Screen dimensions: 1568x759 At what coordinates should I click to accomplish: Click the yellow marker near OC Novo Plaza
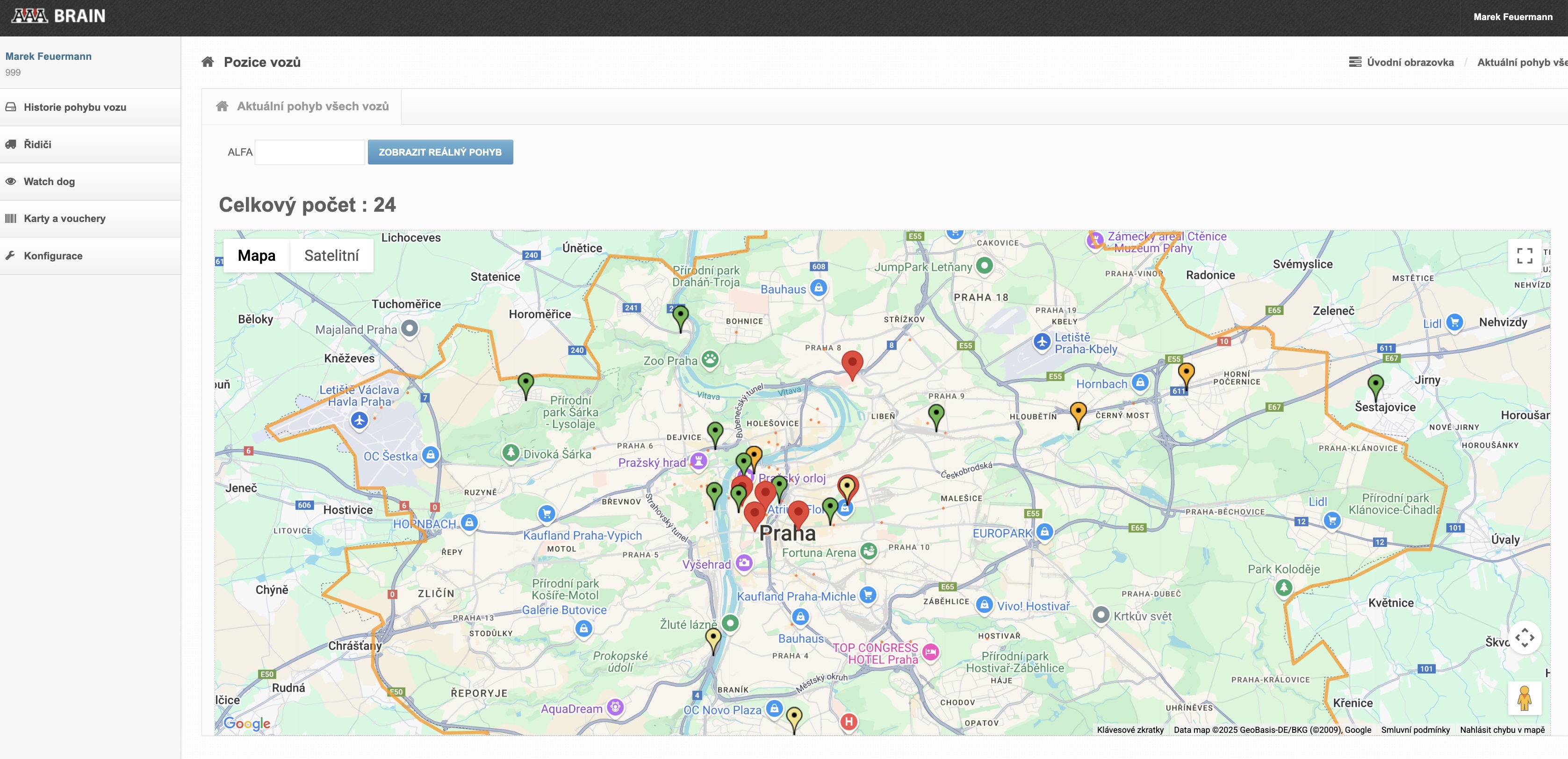pyautogui.click(x=794, y=721)
